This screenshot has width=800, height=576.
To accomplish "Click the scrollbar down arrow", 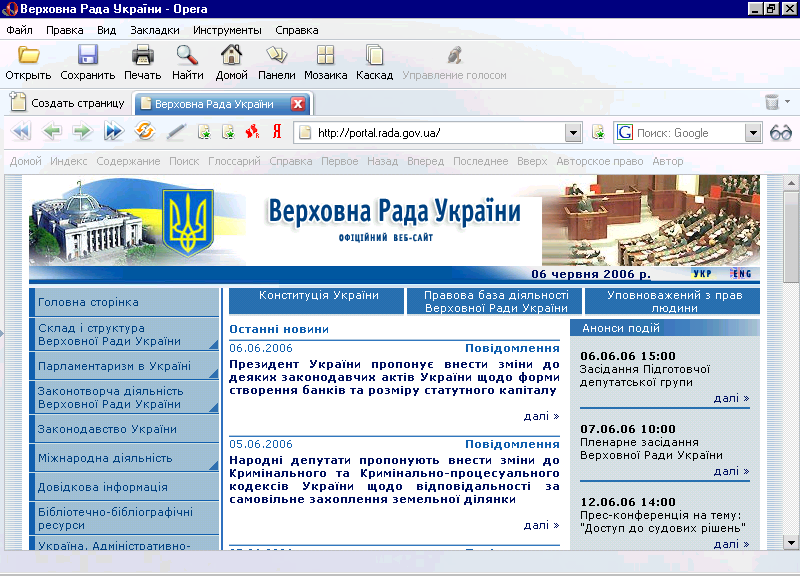I will coord(791,543).
